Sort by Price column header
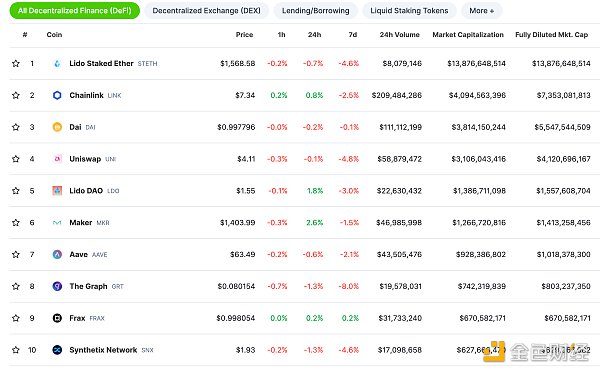The image size is (600, 373). click(244, 35)
